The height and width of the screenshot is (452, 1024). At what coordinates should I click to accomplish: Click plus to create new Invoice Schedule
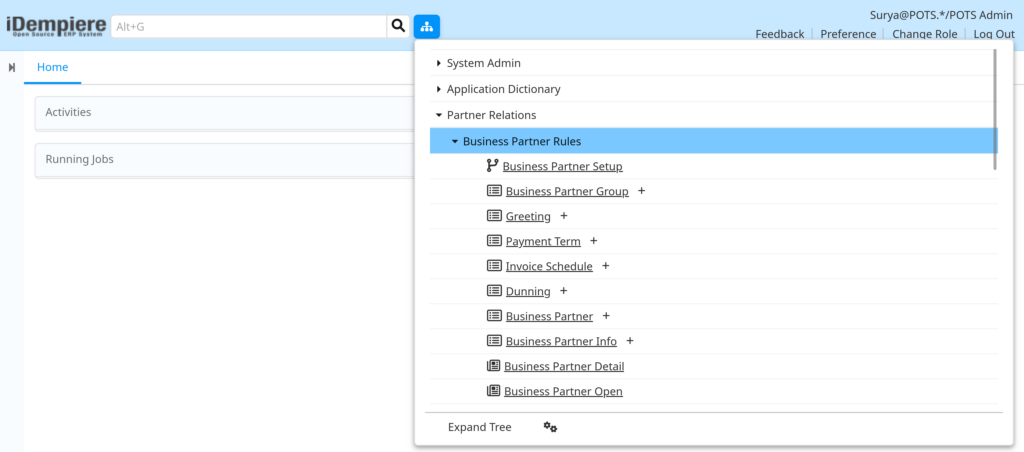tap(605, 266)
